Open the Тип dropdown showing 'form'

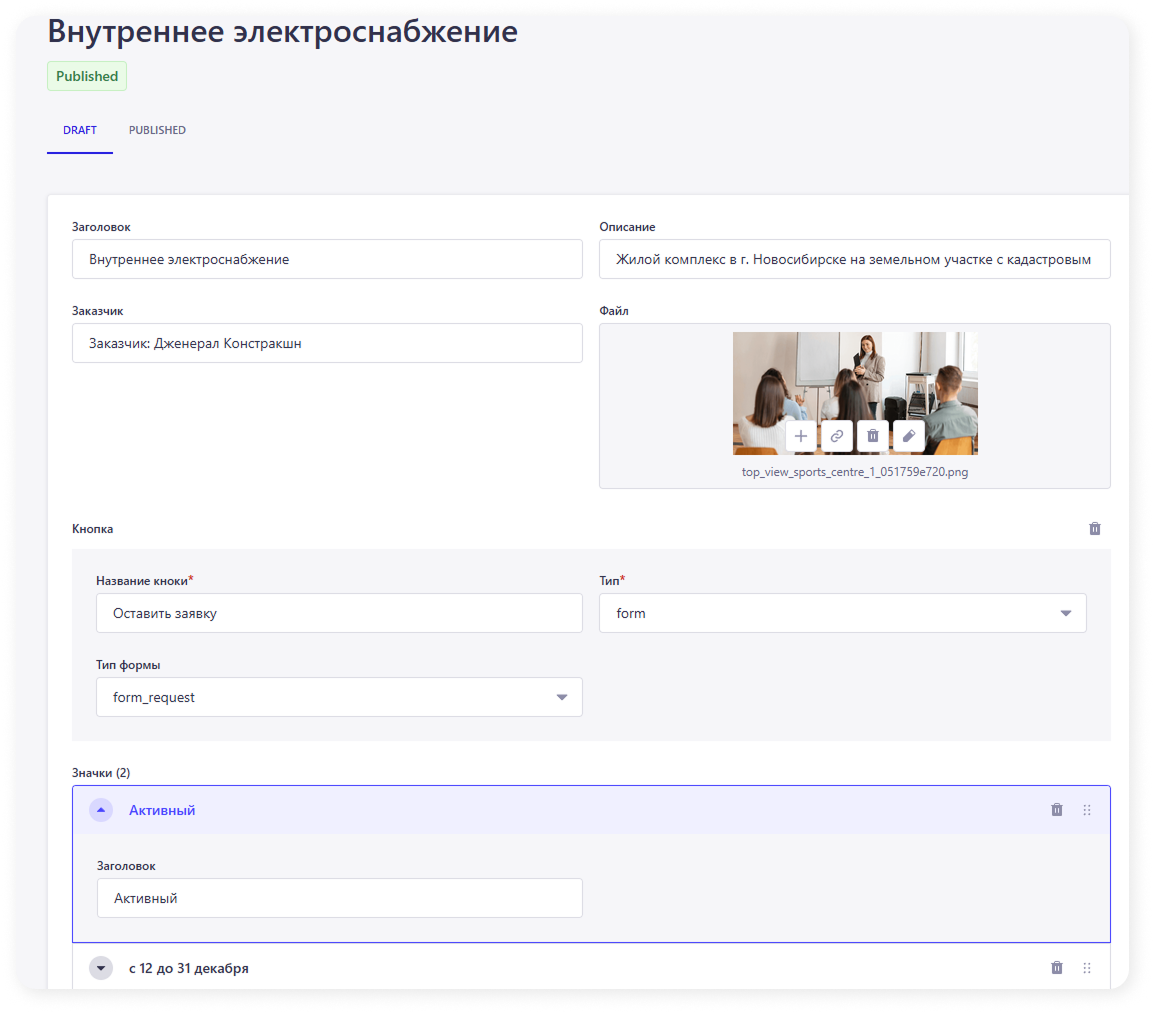pyautogui.click(x=842, y=613)
